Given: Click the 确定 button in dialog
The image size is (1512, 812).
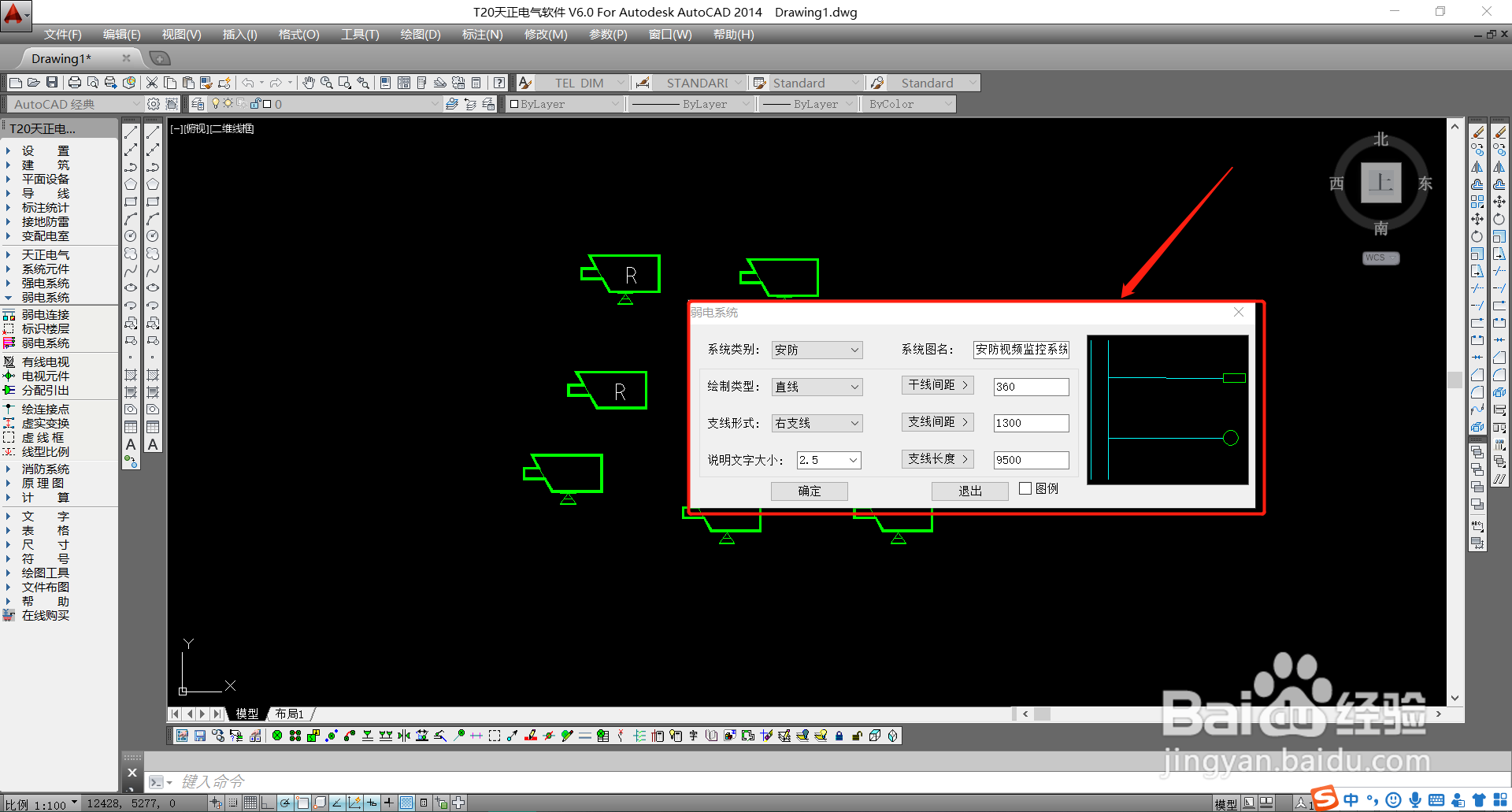Looking at the screenshot, I should (x=810, y=491).
